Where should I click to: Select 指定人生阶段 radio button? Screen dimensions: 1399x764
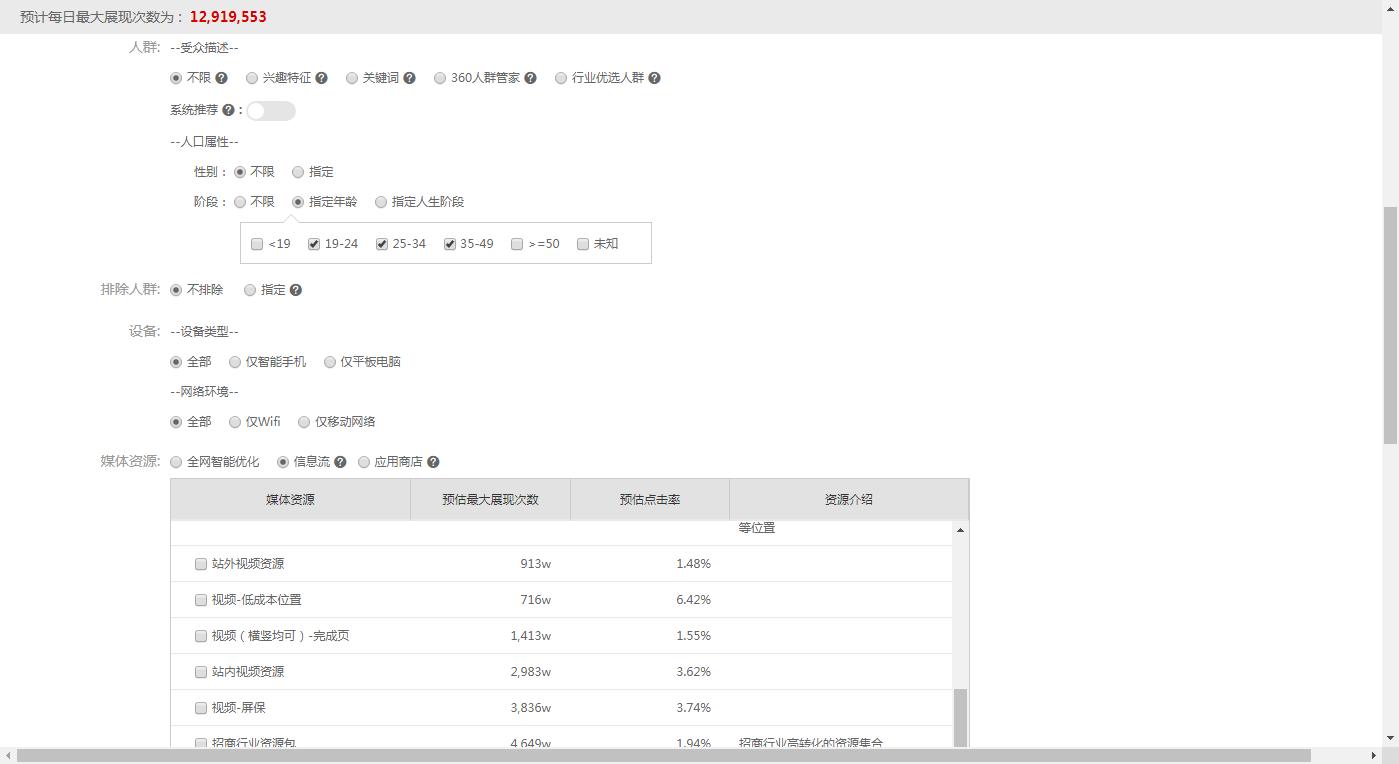pos(381,202)
